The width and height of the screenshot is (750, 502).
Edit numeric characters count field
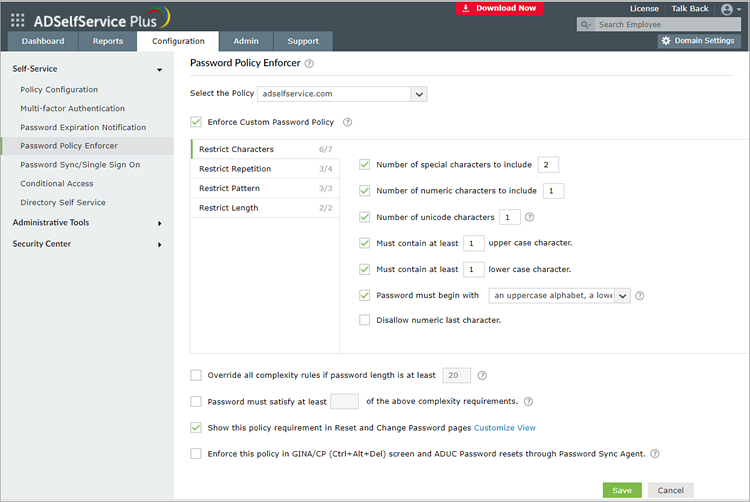point(554,191)
